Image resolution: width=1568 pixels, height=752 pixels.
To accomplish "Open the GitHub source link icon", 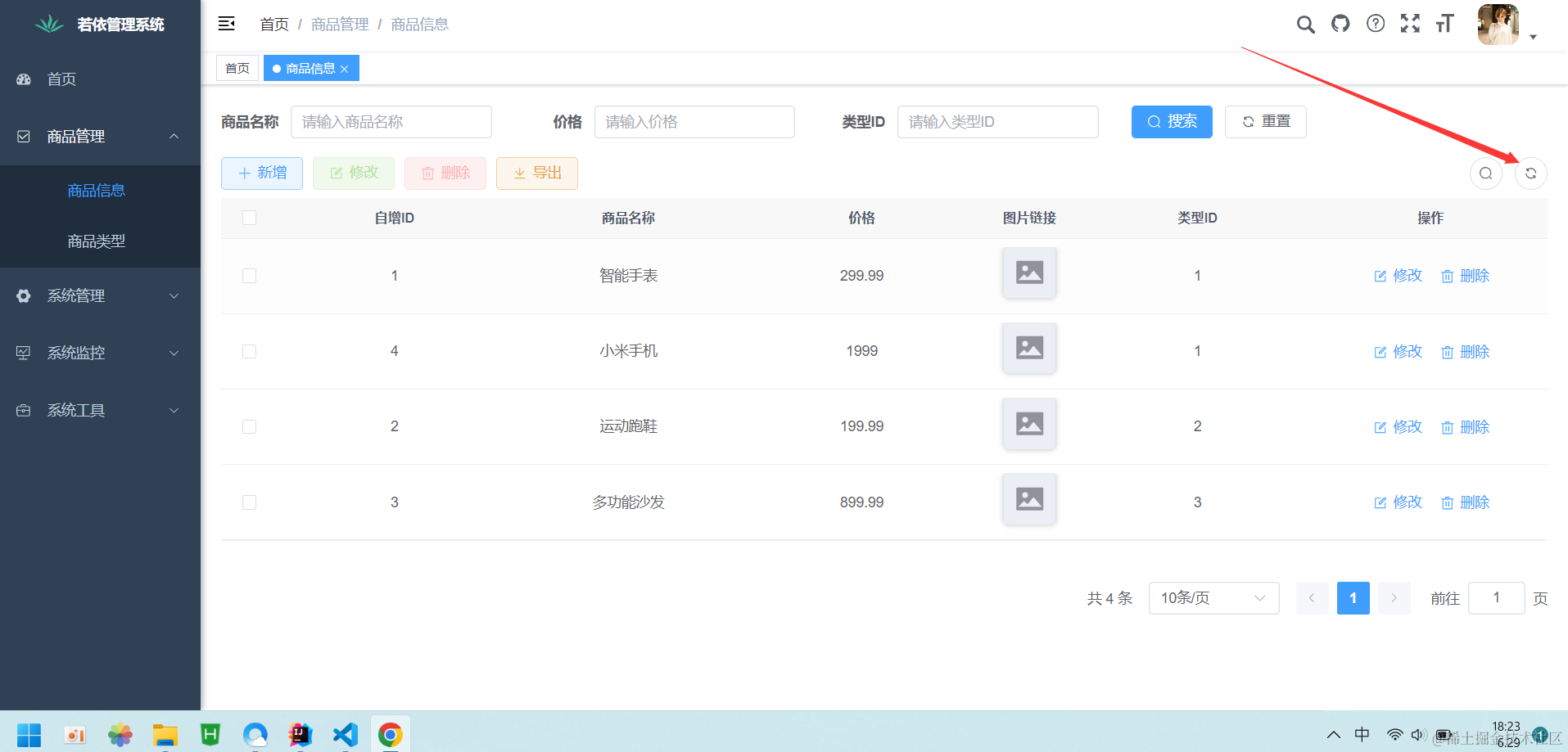I will [1340, 24].
